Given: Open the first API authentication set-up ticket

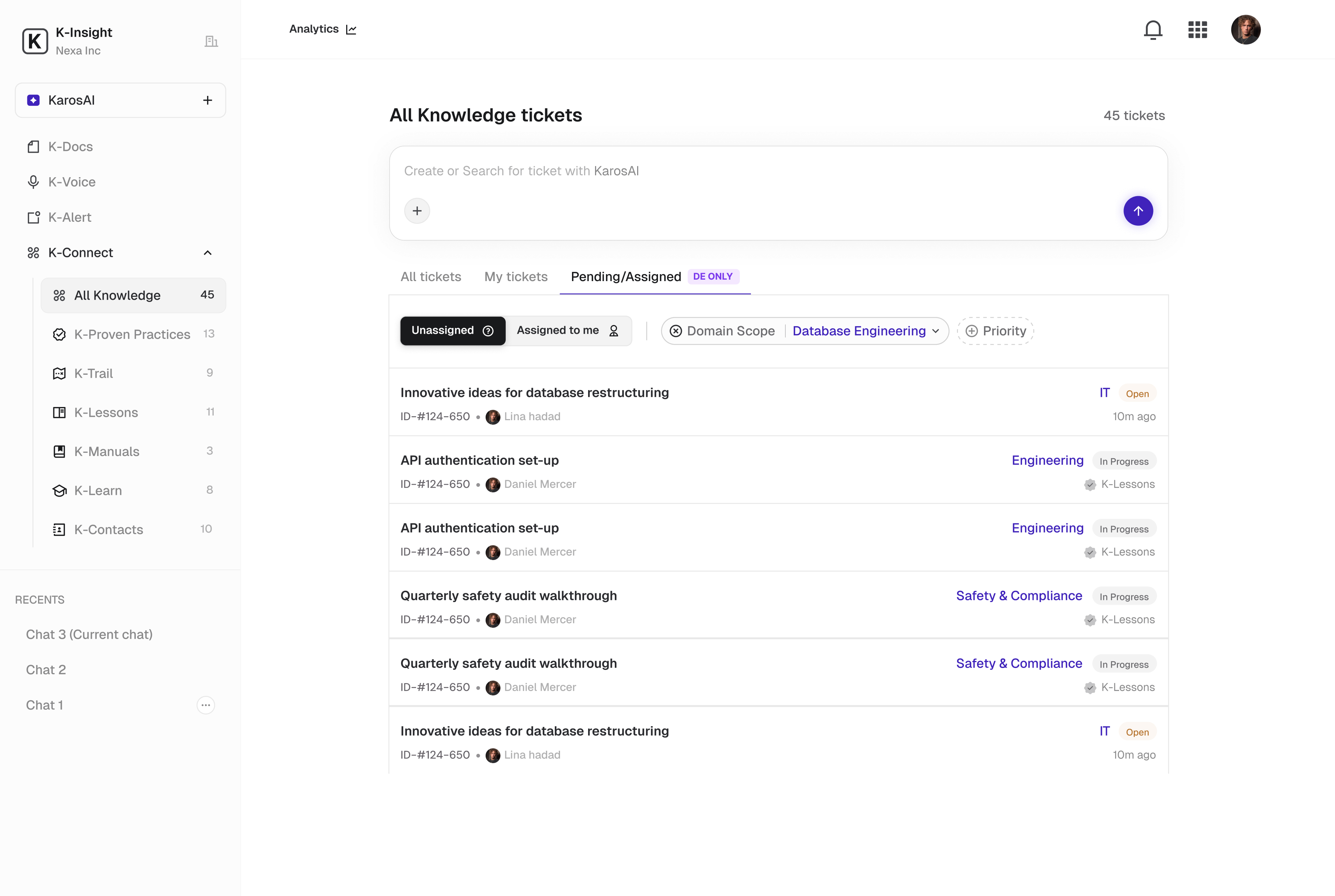Looking at the screenshot, I should click(x=778, y=470).
